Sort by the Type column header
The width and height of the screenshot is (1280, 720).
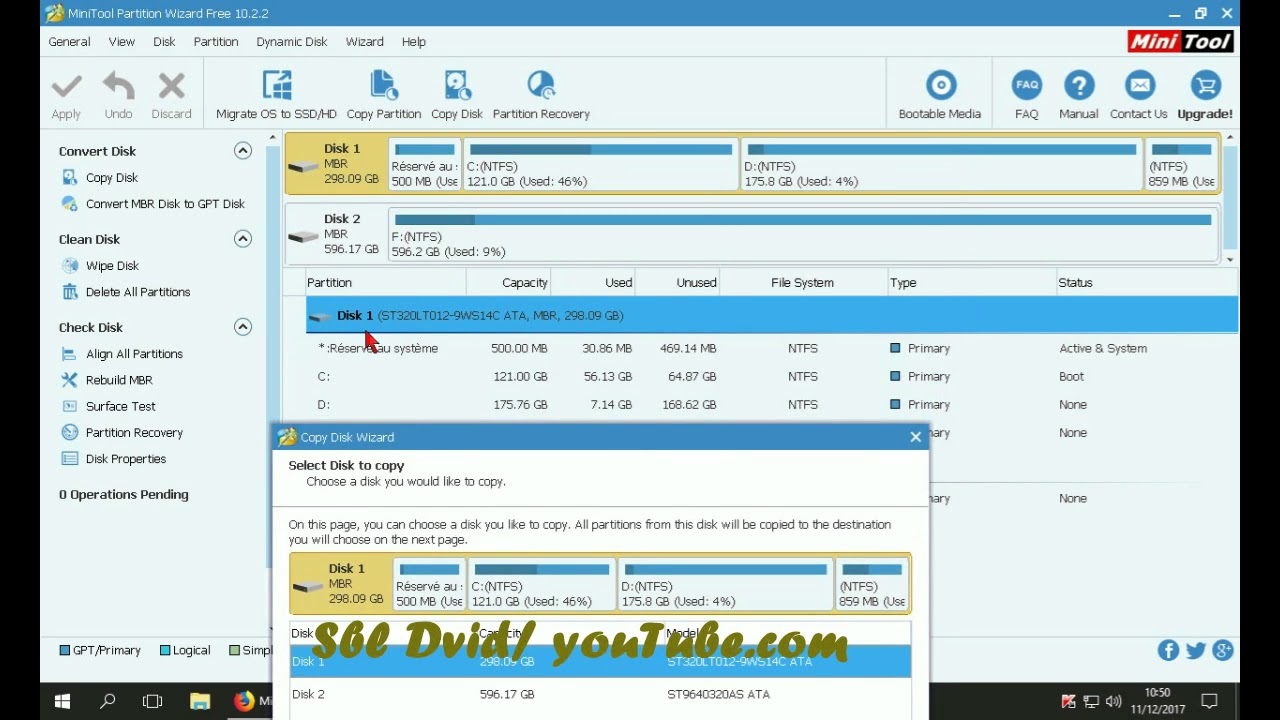tap(971, 283)
